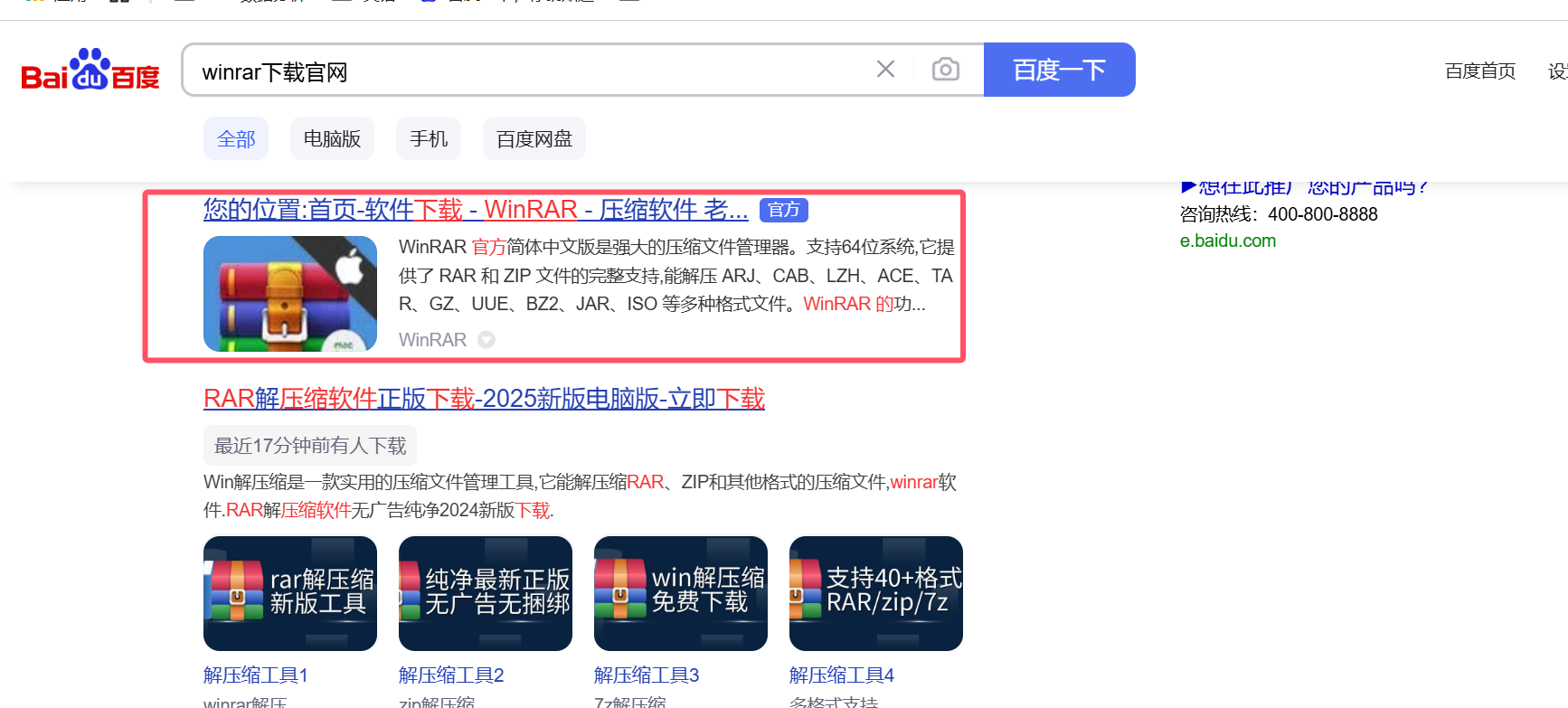Switch to the 电脑版 filter tab

[332, 138]
